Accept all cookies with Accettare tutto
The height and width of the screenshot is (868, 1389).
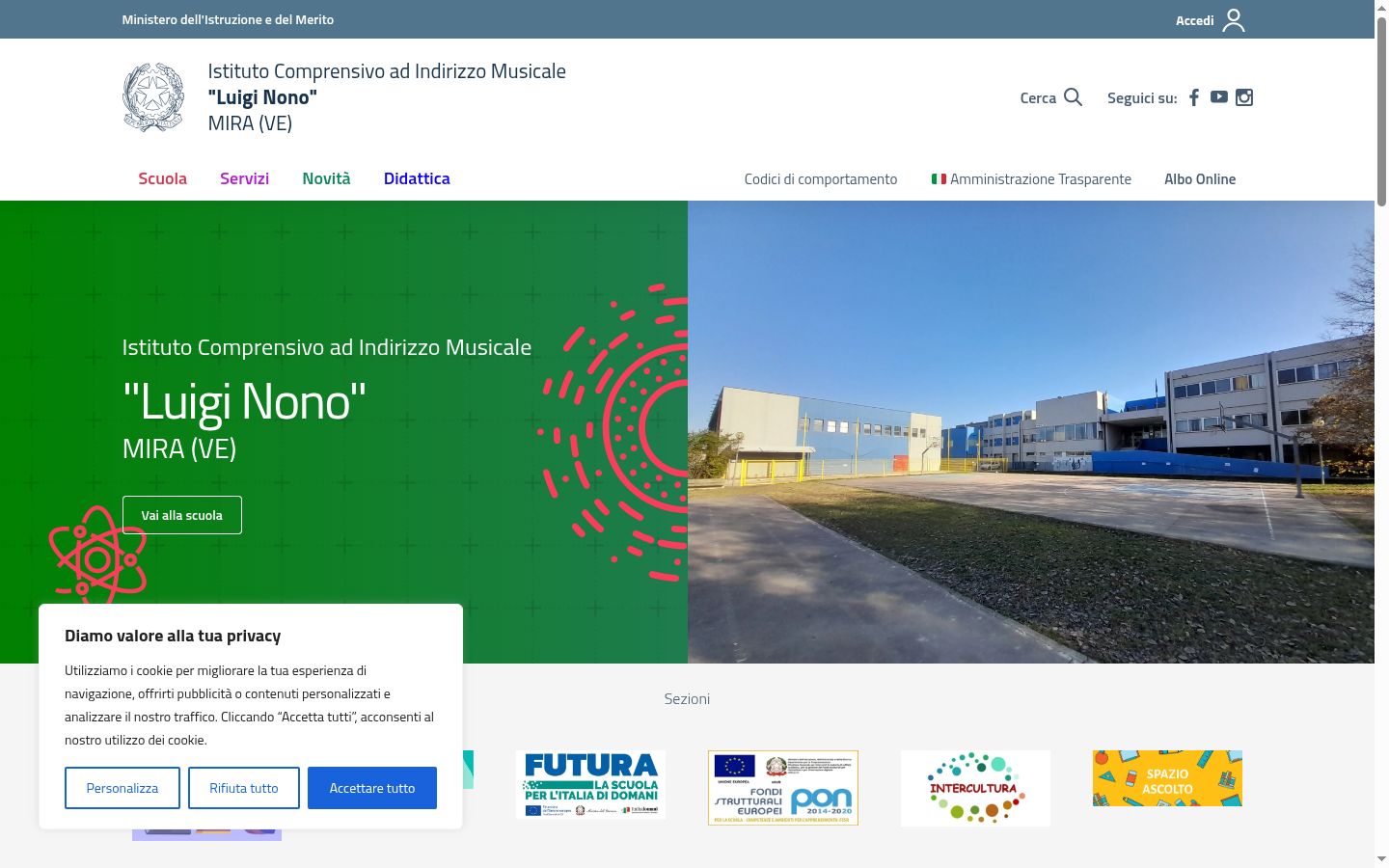(x=372, y=788)
